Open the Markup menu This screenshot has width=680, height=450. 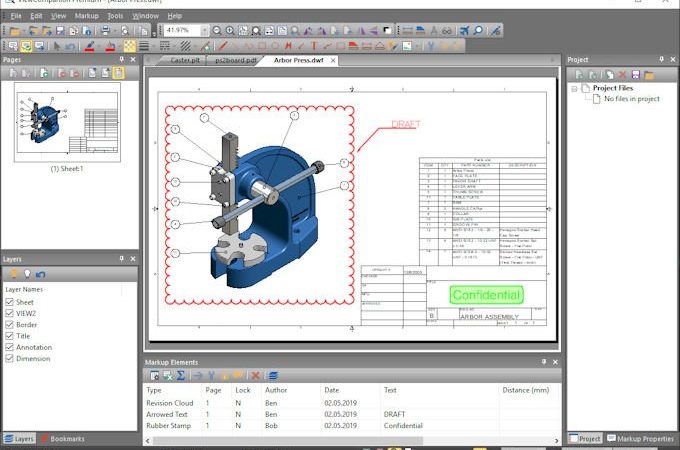pos(87,16)
